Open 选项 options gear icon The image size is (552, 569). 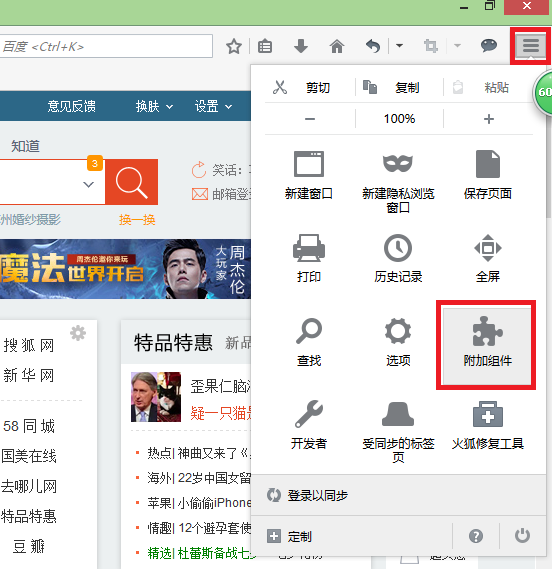point(398,331)
